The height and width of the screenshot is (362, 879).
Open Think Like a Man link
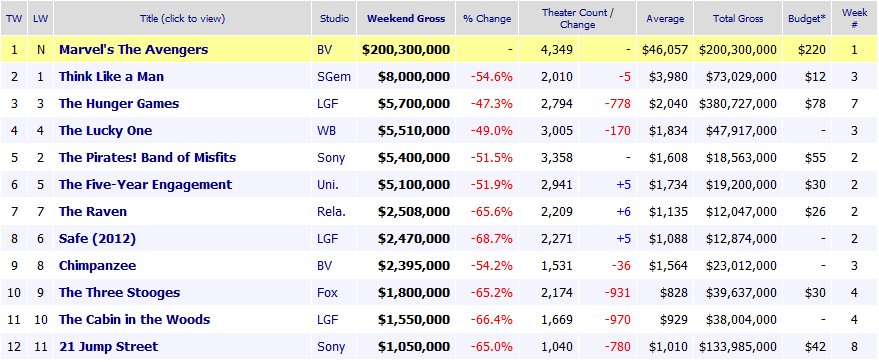[112, 76]
